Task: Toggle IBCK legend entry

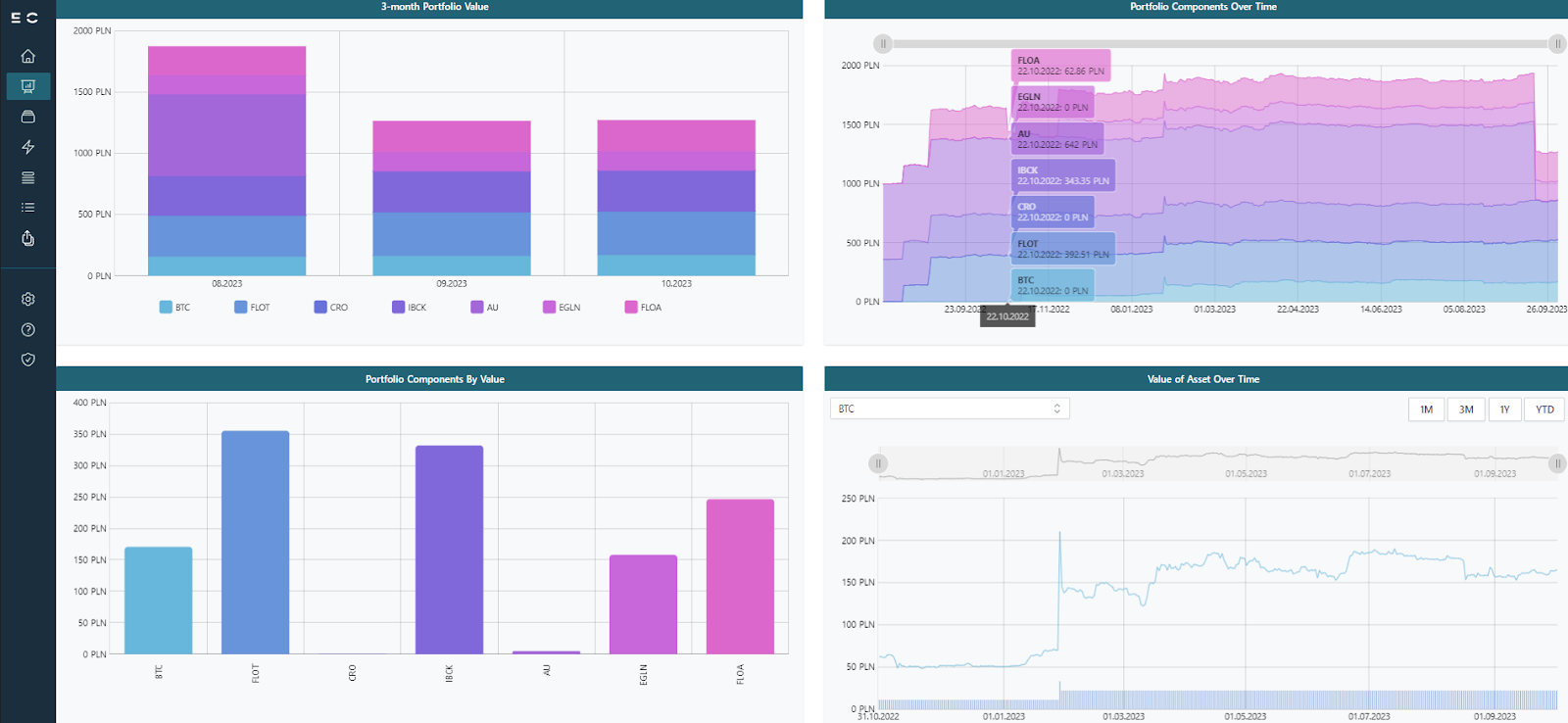Action: [409, 308]
